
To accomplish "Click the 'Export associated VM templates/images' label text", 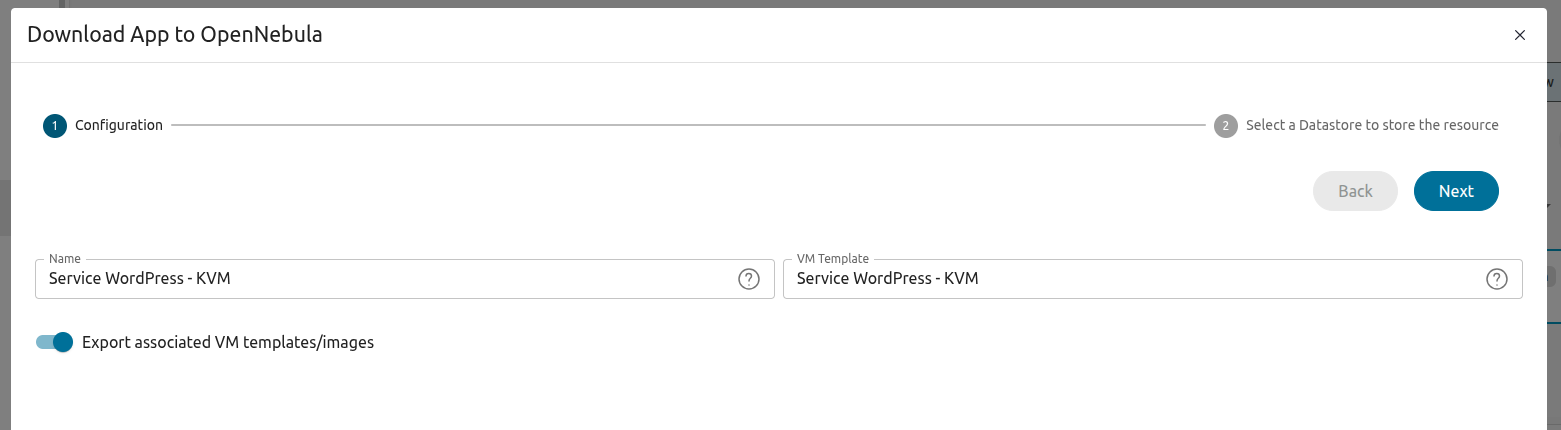I will [227, 342].
